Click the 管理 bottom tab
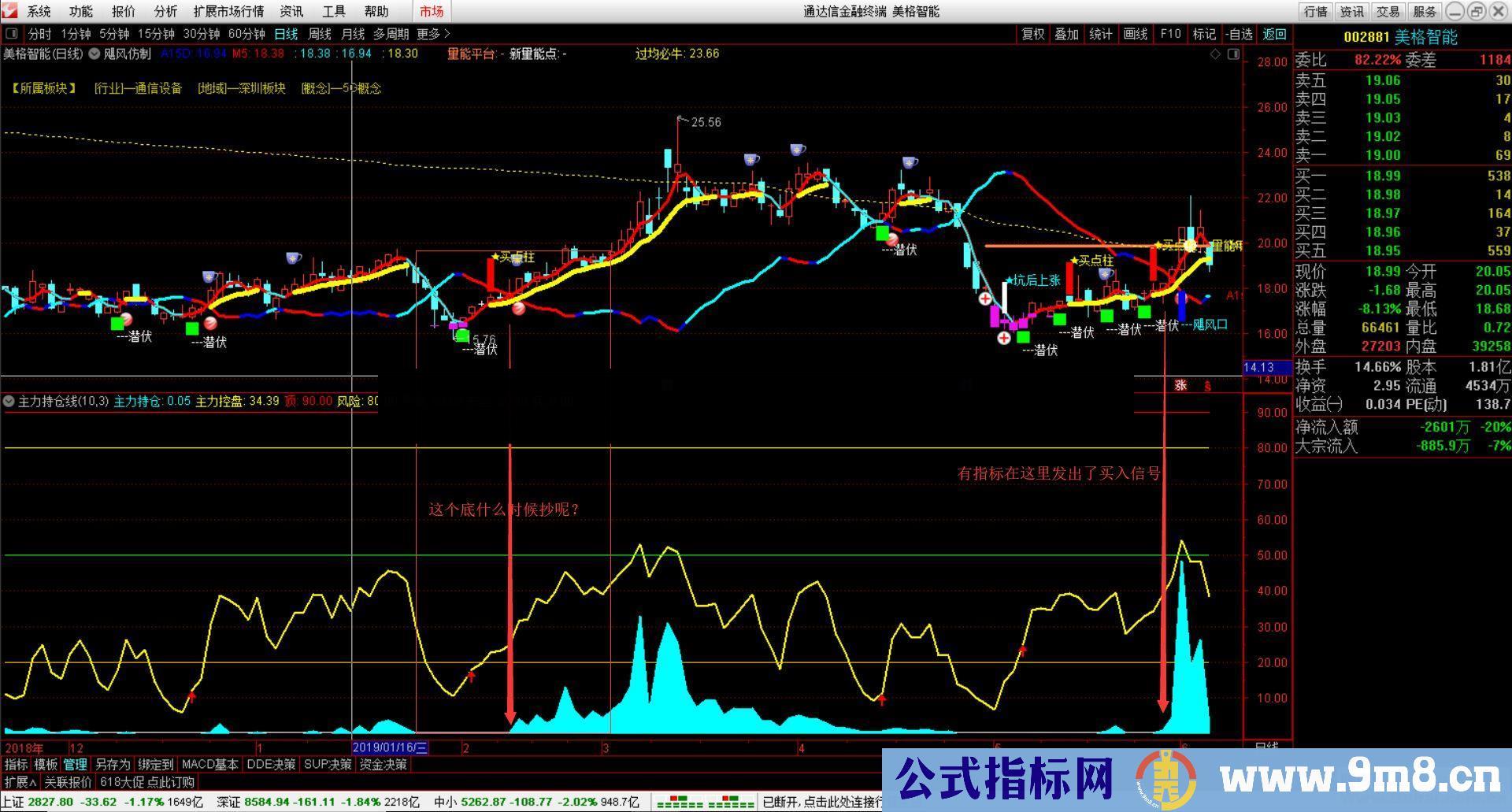 click(x=76, y=764)
